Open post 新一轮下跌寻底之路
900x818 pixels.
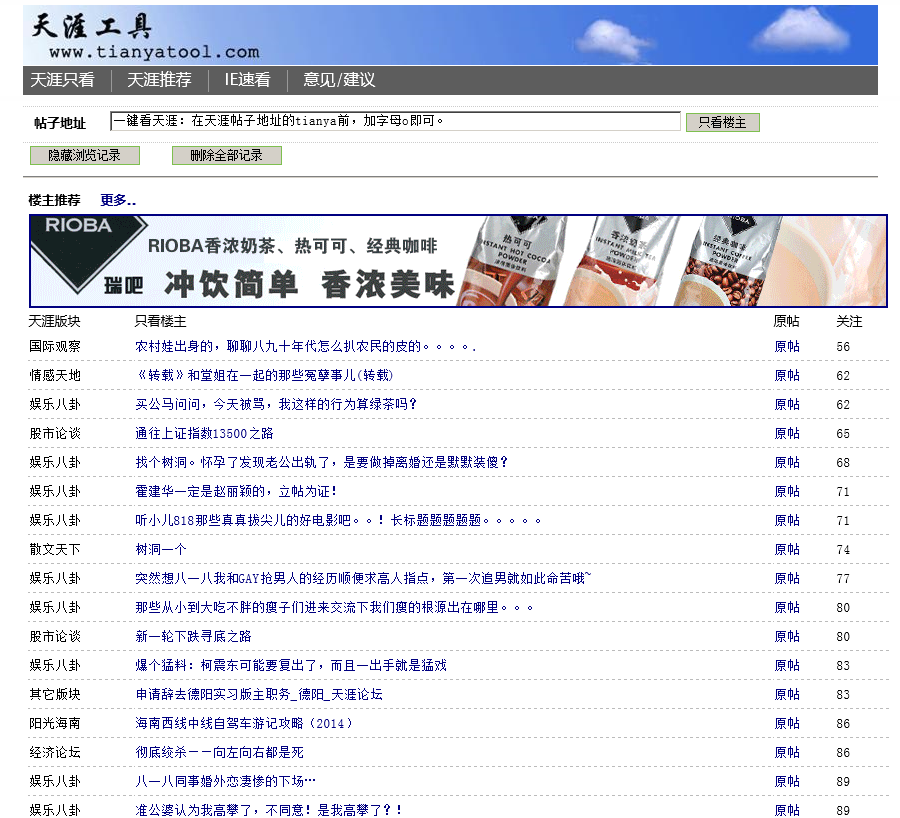tap(193, 637)
